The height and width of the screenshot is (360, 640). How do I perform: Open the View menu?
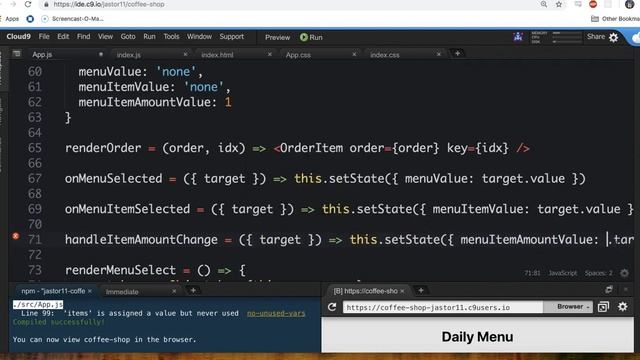105,37
